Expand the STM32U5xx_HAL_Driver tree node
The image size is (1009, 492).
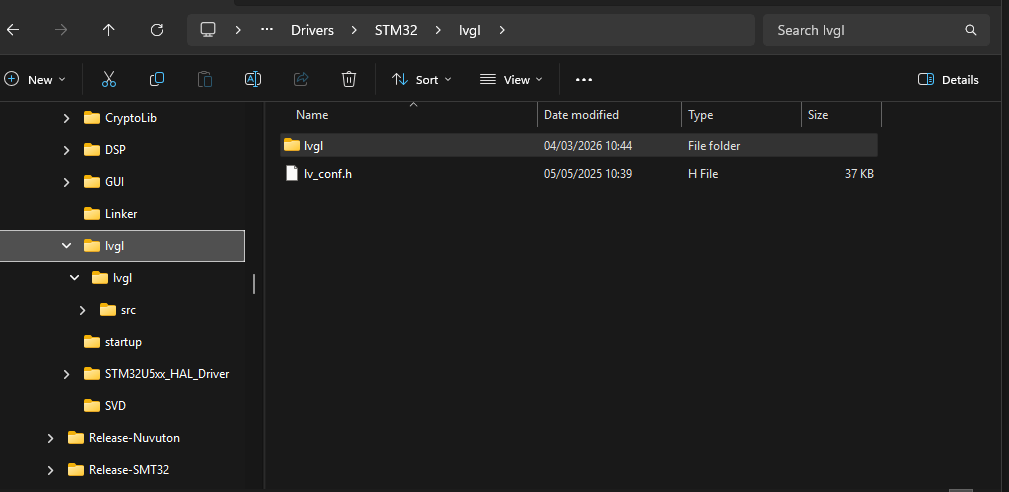(67, 374)
